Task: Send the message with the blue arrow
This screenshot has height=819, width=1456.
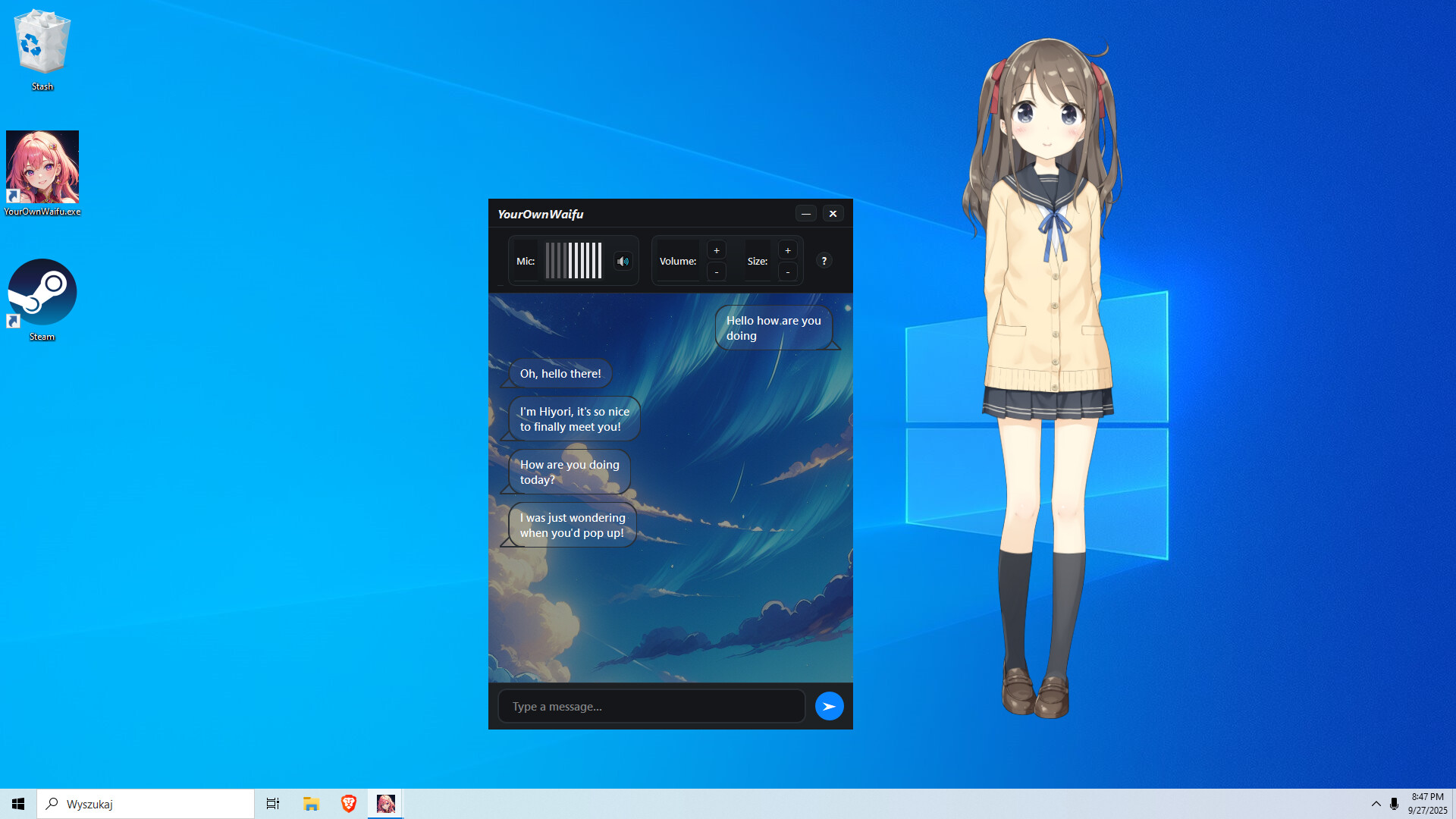Action: point(829,705)
